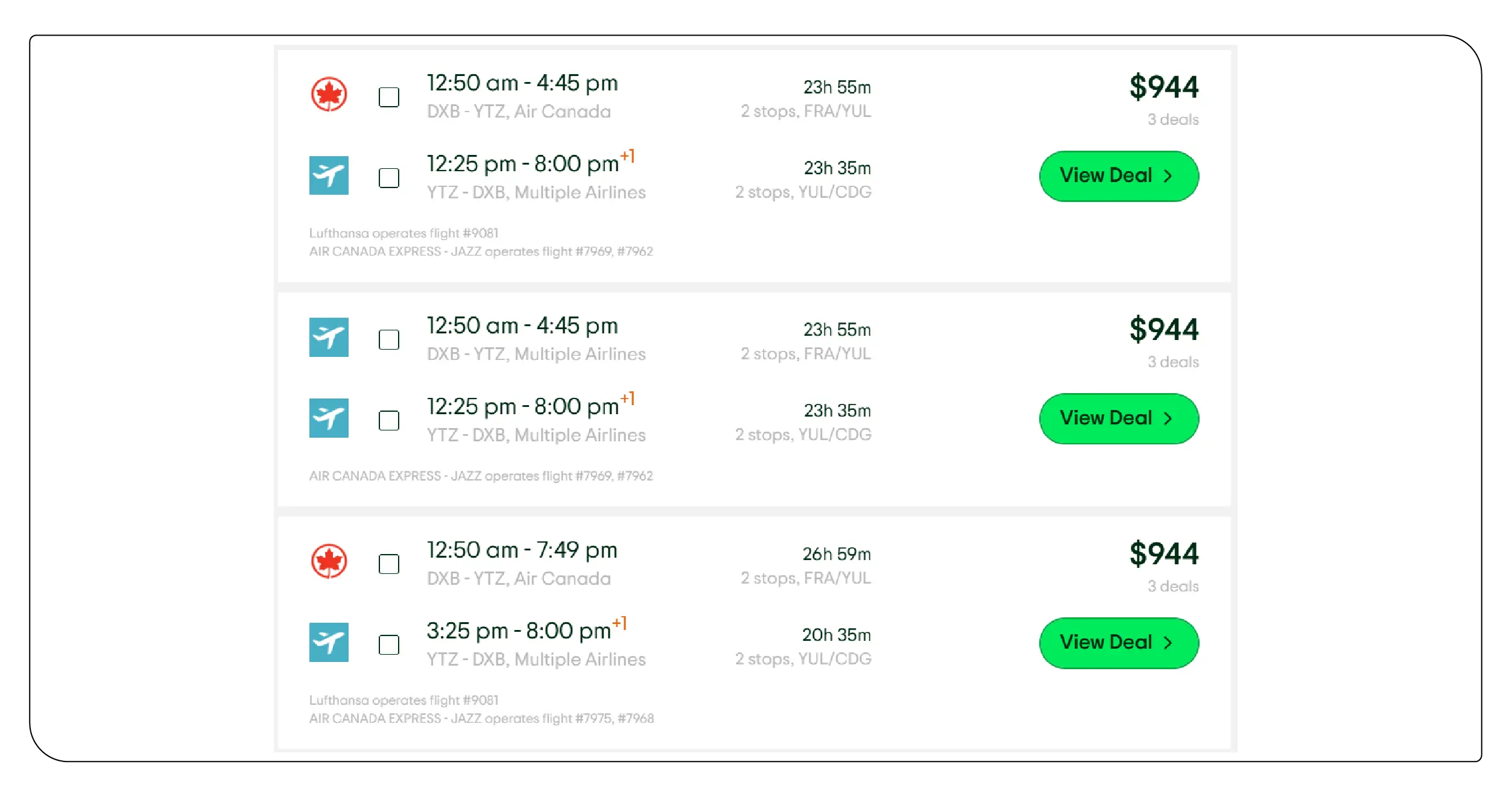The image size is (1512, 797).
Task: Click the 20h 35m duration text
Action: (836, 635)
